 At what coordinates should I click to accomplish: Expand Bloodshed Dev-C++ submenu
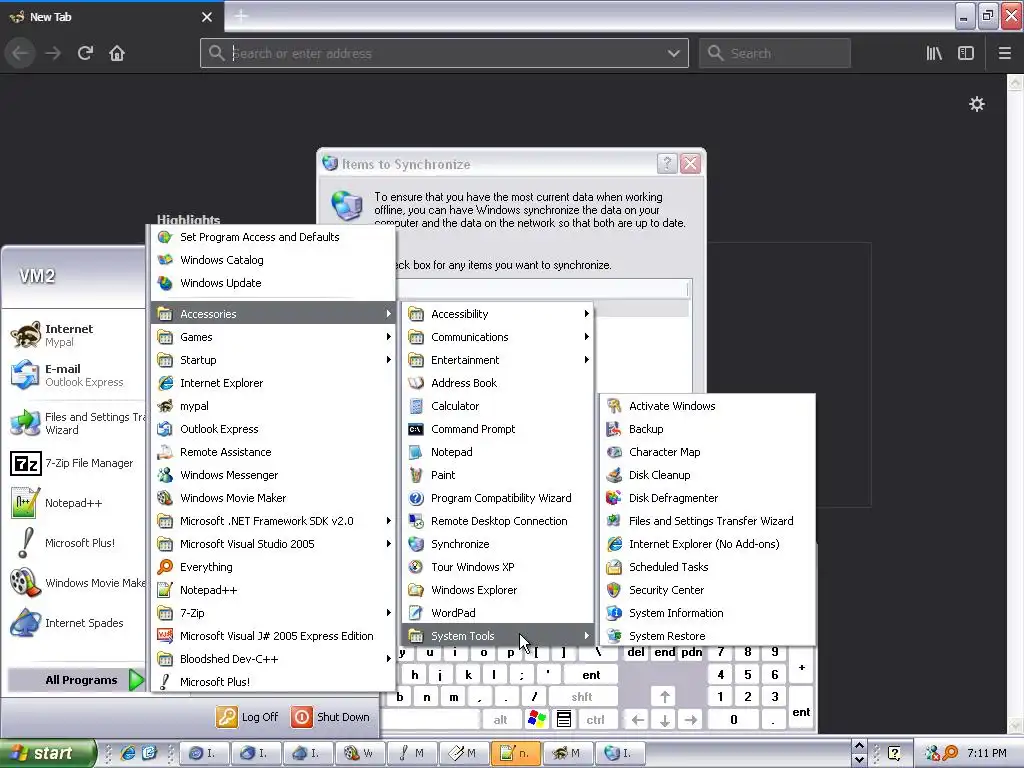coord(273,658)
